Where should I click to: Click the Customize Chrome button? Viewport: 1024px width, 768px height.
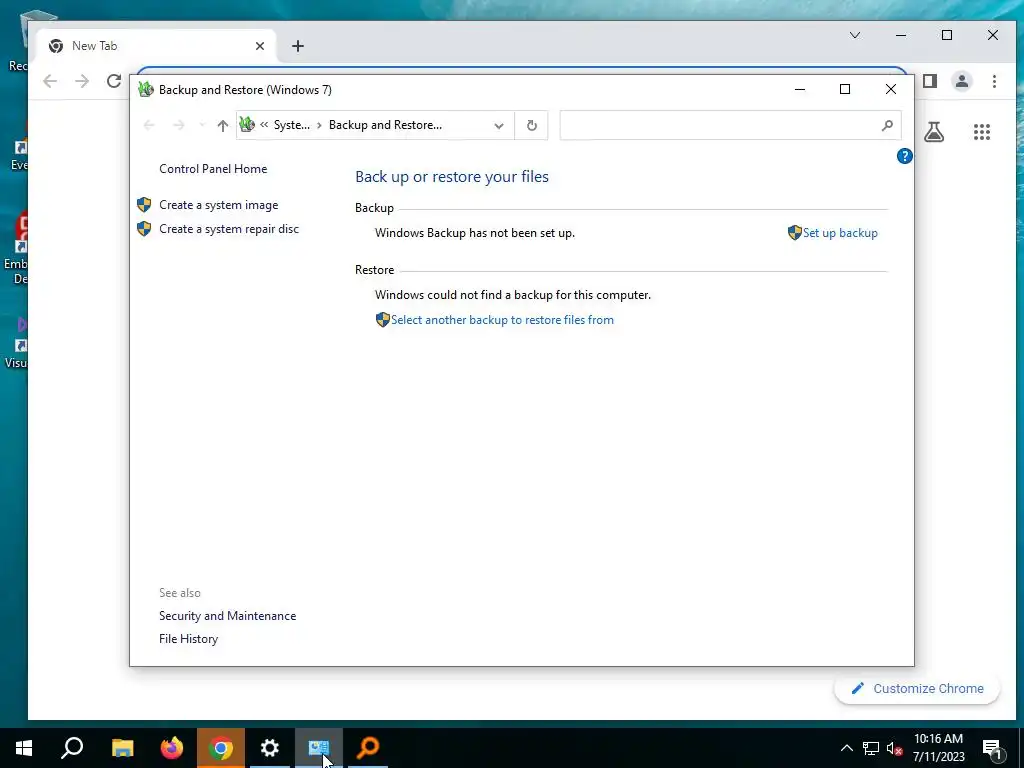click(917, 689)
